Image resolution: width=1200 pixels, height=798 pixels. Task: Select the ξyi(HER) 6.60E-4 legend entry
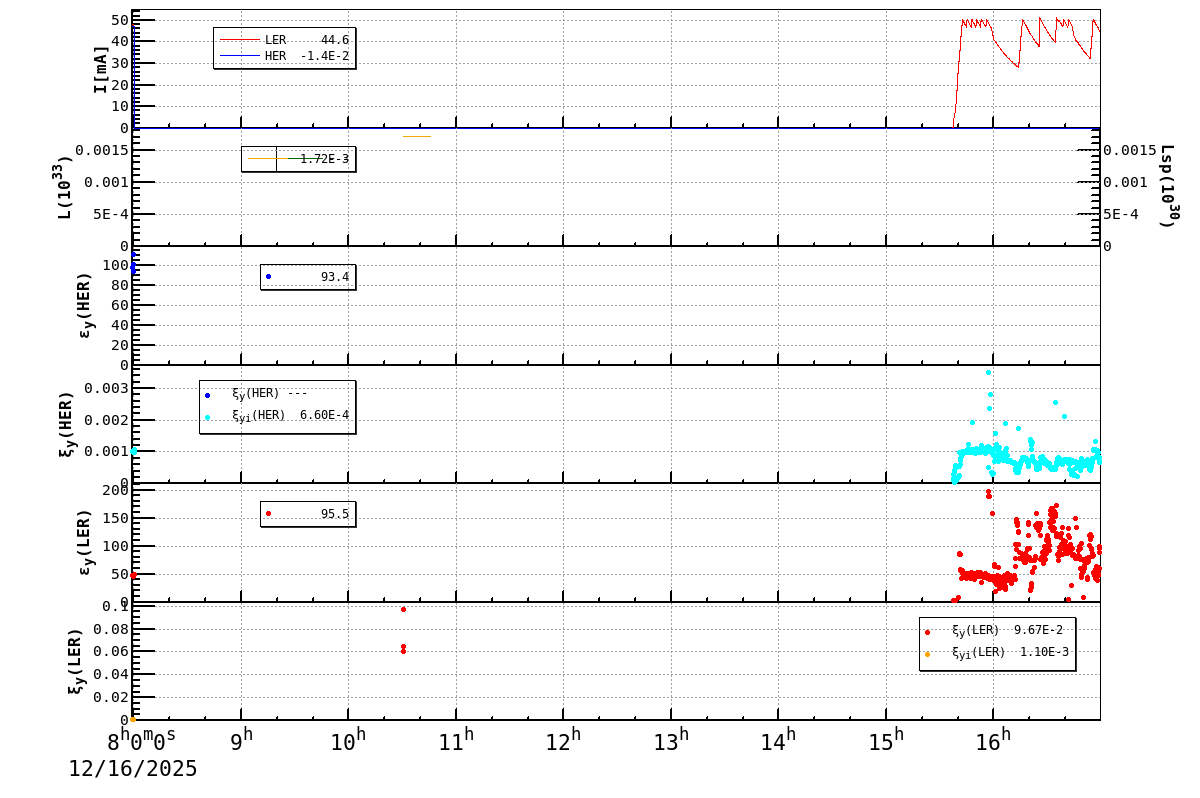[x=277, y=416]
